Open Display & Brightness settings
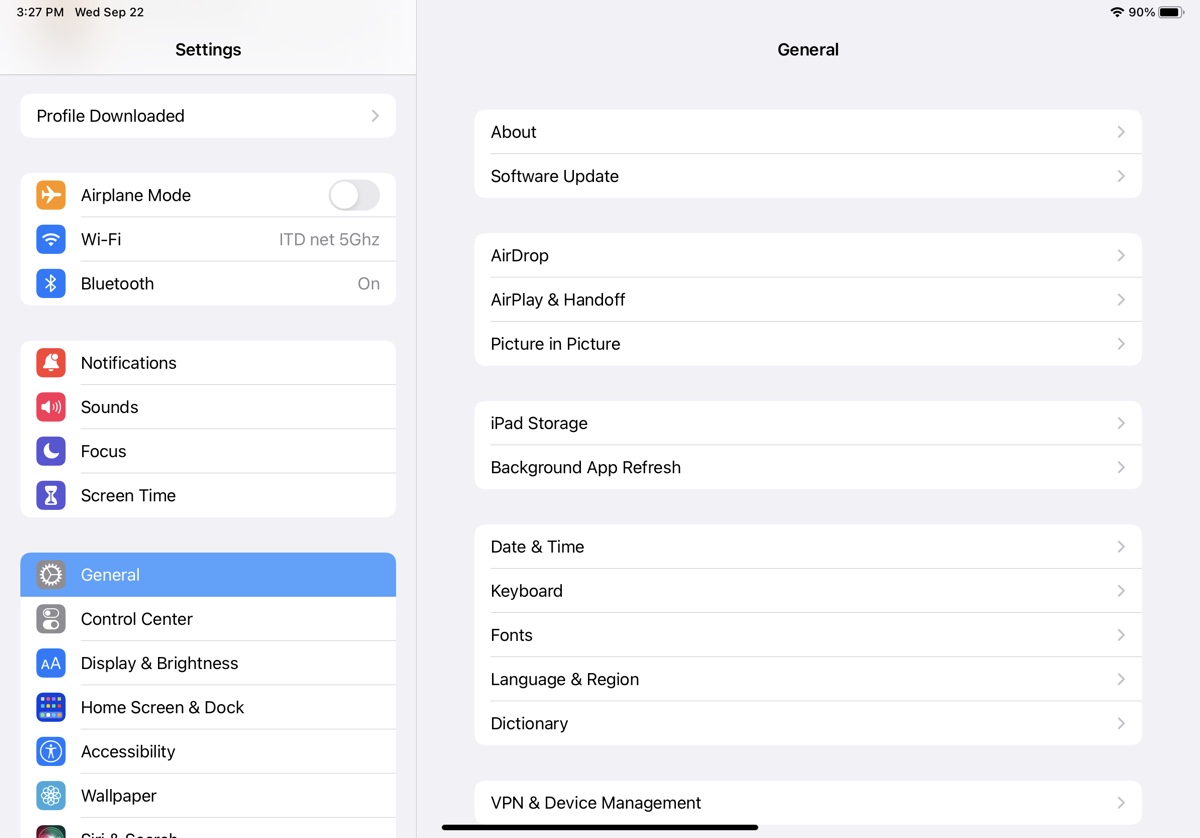 point(160,663)
